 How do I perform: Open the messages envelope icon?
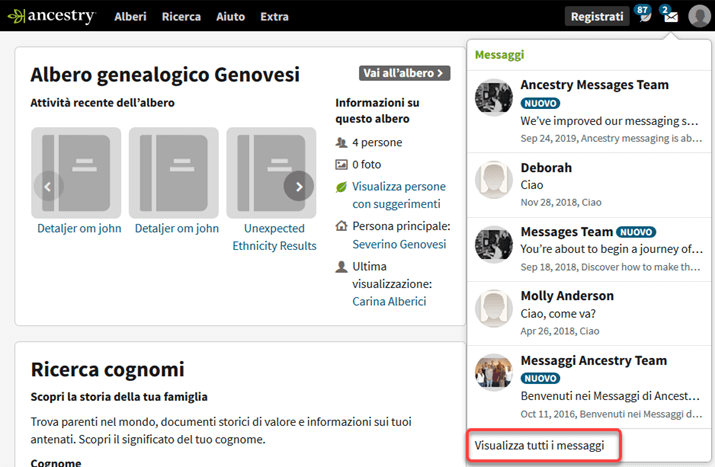click(x=669, y=14)
